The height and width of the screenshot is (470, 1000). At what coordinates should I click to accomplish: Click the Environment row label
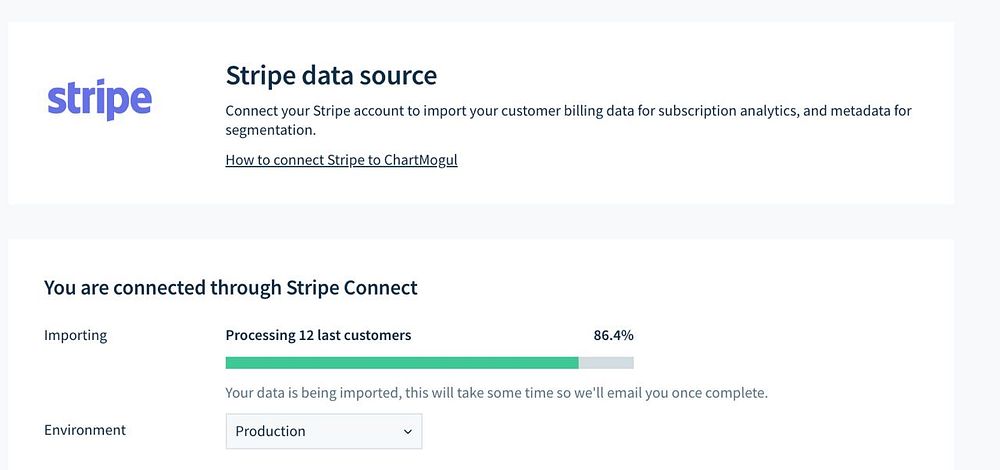click(x=85, y=430)
